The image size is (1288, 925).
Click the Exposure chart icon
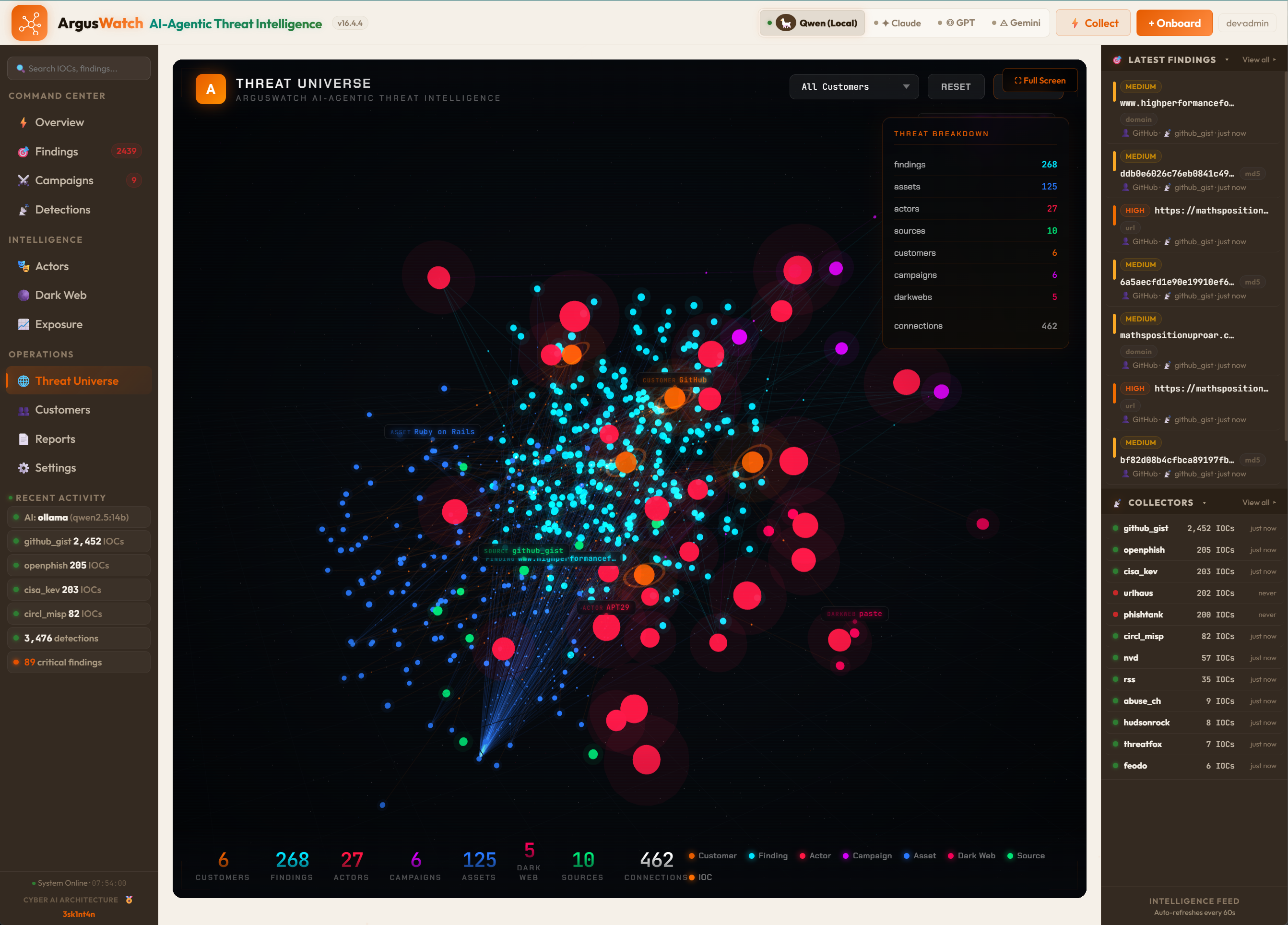point(24,324)
